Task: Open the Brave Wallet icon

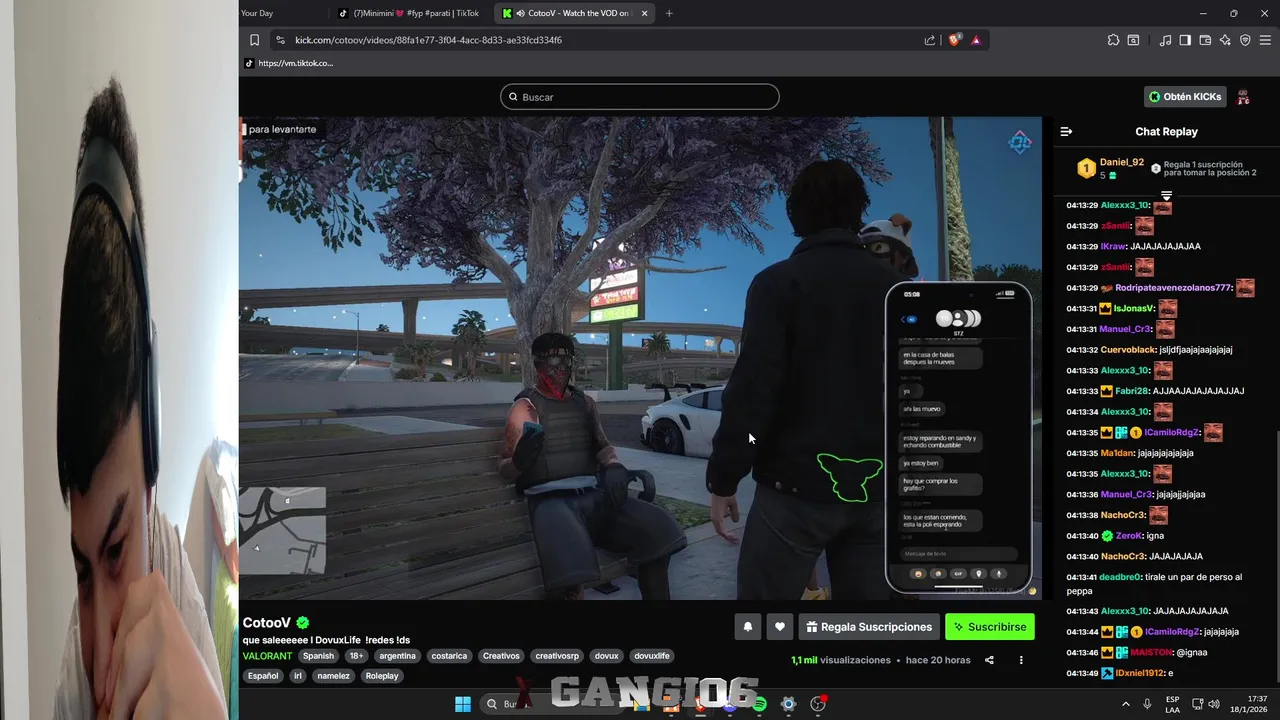Action: click(1205, 40)
